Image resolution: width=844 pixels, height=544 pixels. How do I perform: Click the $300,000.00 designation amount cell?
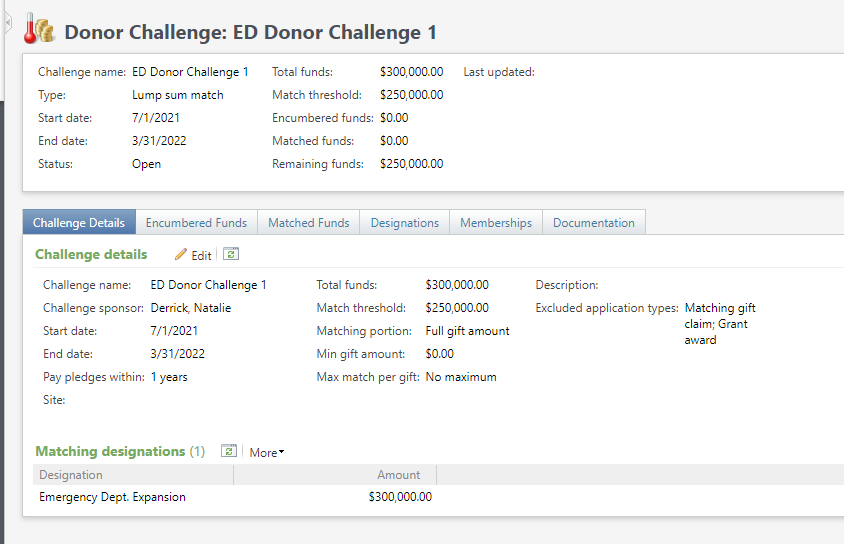click(400, 497)
